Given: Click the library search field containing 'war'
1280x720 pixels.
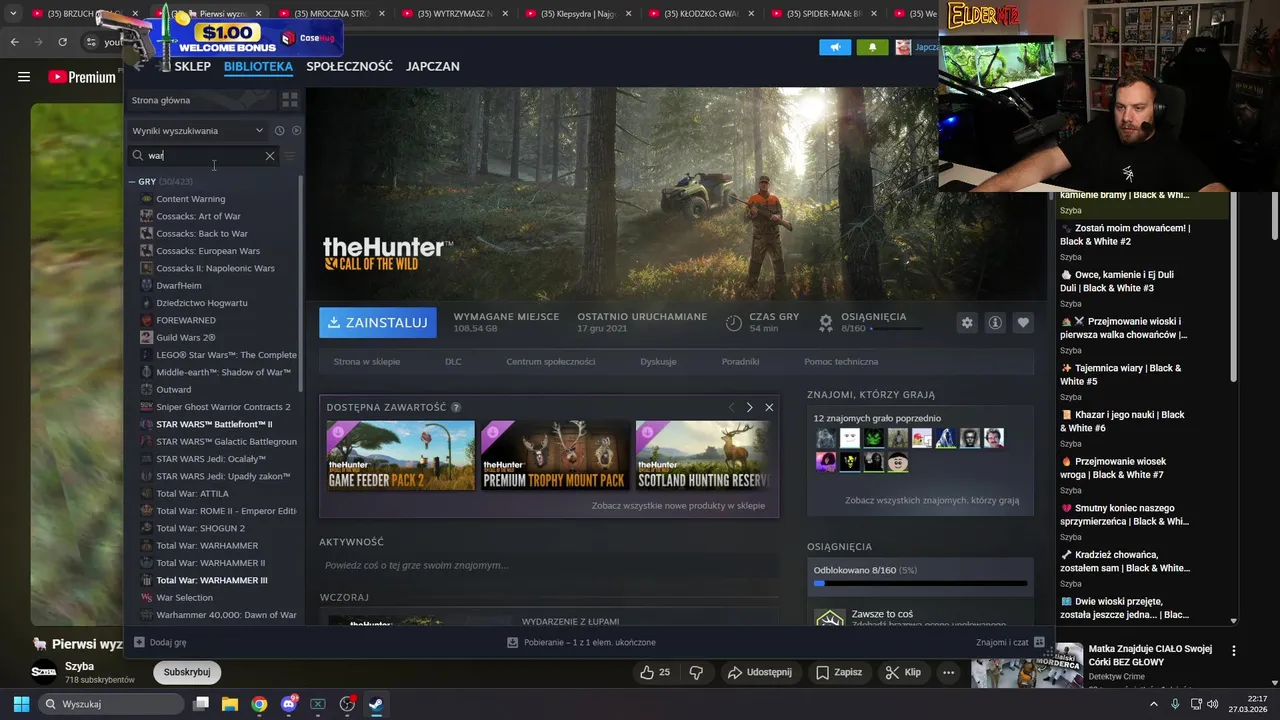Looking at the screenshot, I should point(204,156).
